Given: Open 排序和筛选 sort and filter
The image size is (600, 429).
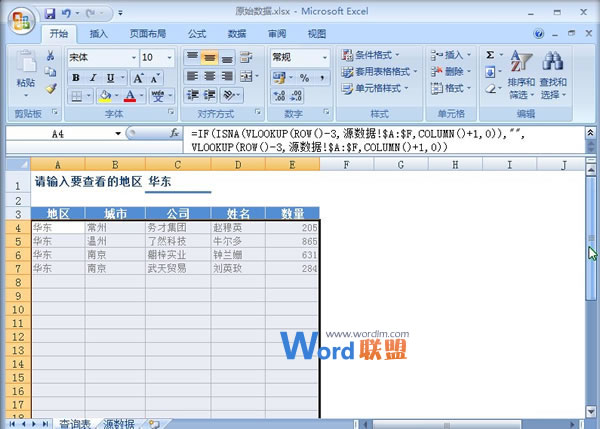Looking at the screenshot, I should pos(521,75).
